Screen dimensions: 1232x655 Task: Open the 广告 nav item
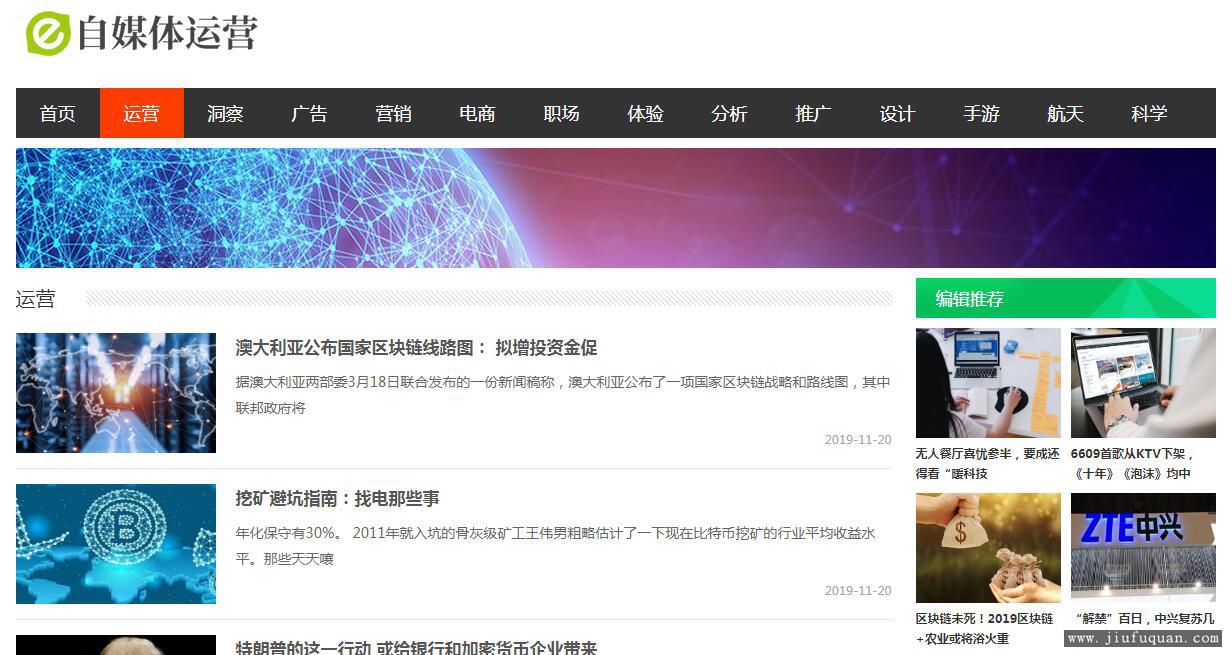(x=310, y=113)
